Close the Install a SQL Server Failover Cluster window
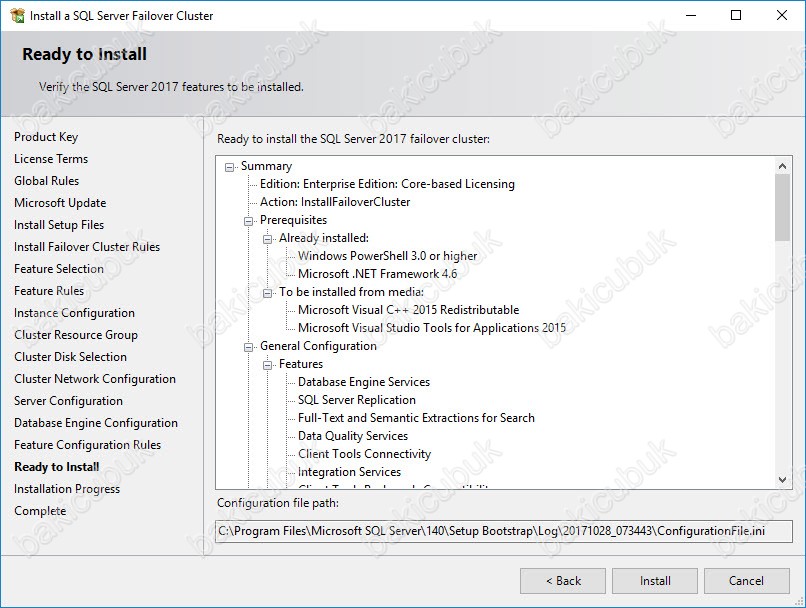Image resolution: width=806 pixels, height=608 pixels. (782, 15)
